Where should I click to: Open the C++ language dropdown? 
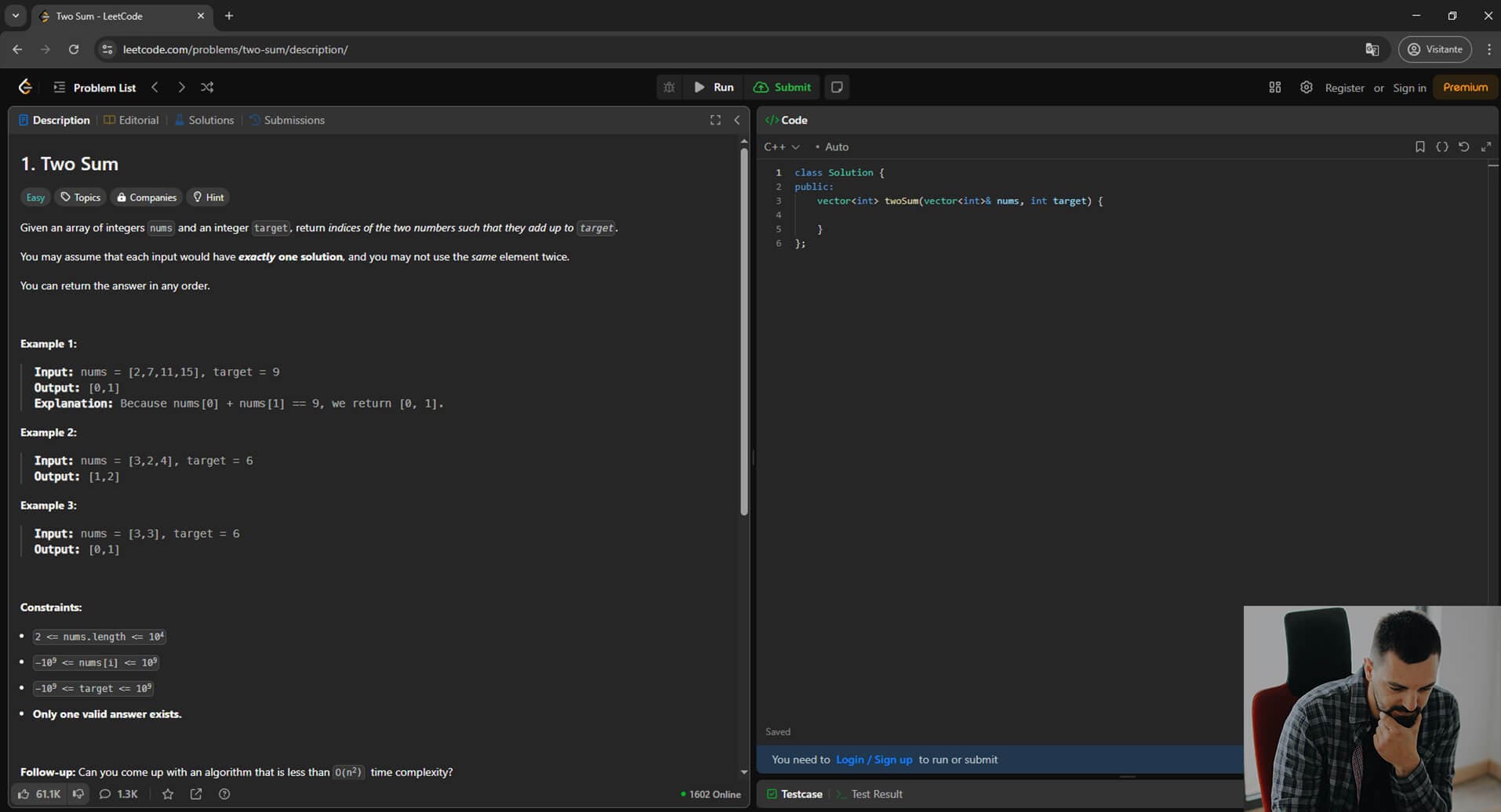[x=781, y=147]
